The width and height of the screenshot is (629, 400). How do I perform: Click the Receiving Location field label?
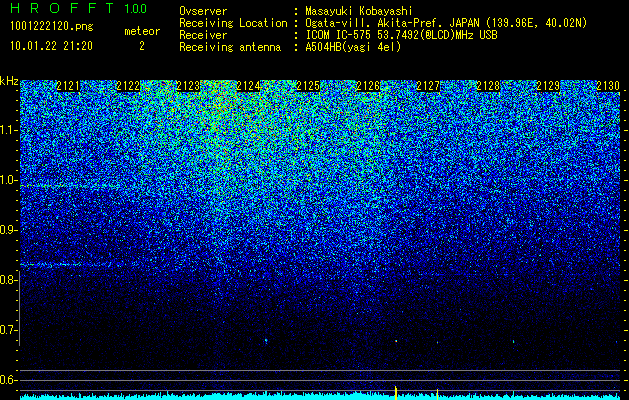point(233,23)
